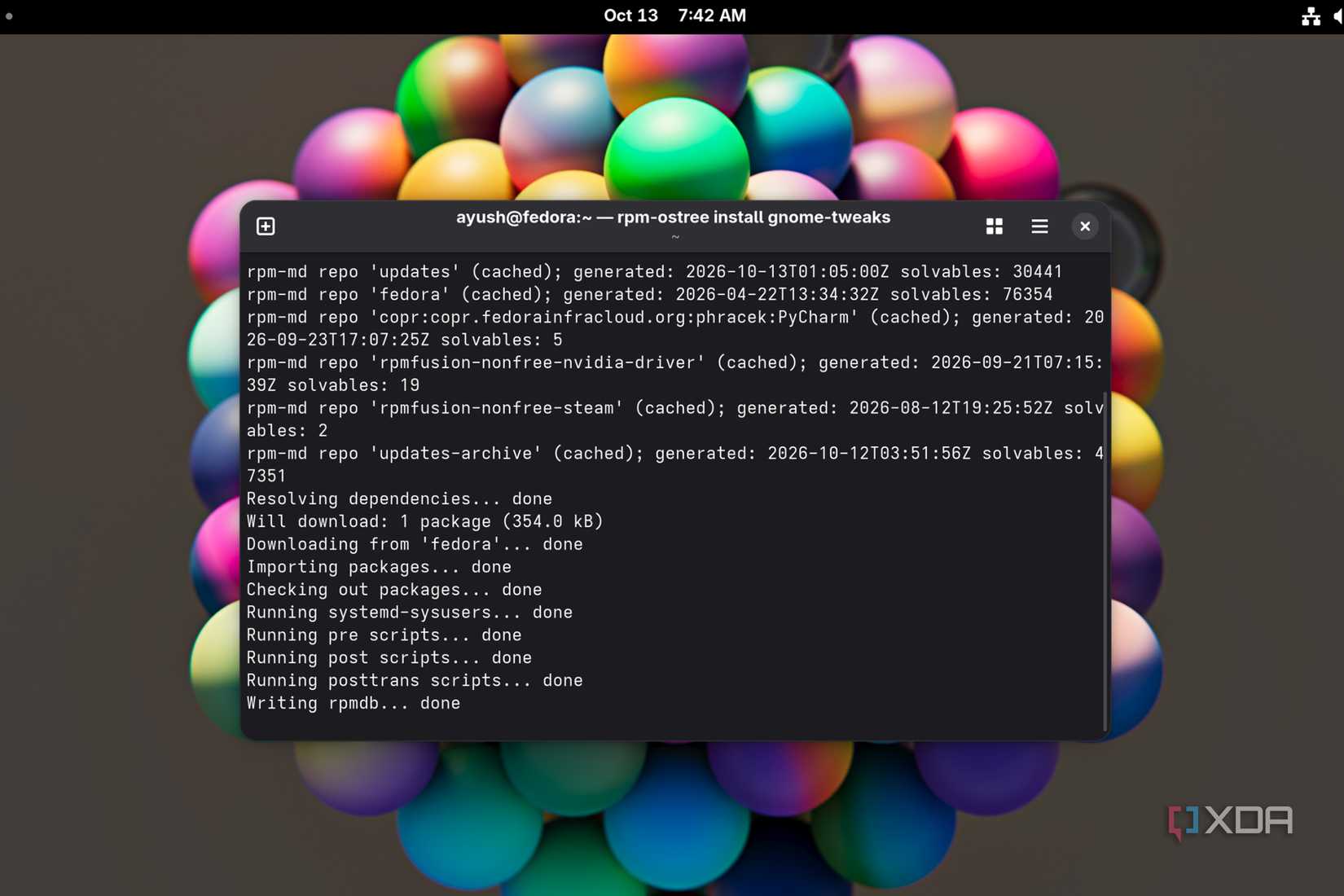Click 'Checking out packages... done' line

coord(394,590)
